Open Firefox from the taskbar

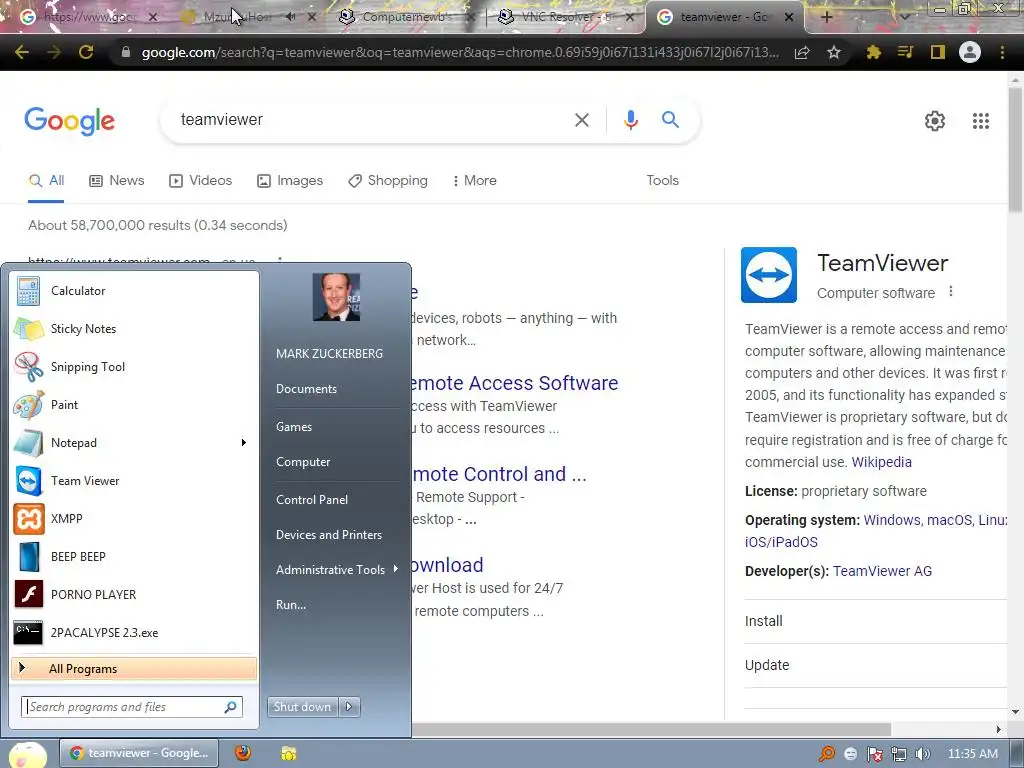tap(243, 753)
